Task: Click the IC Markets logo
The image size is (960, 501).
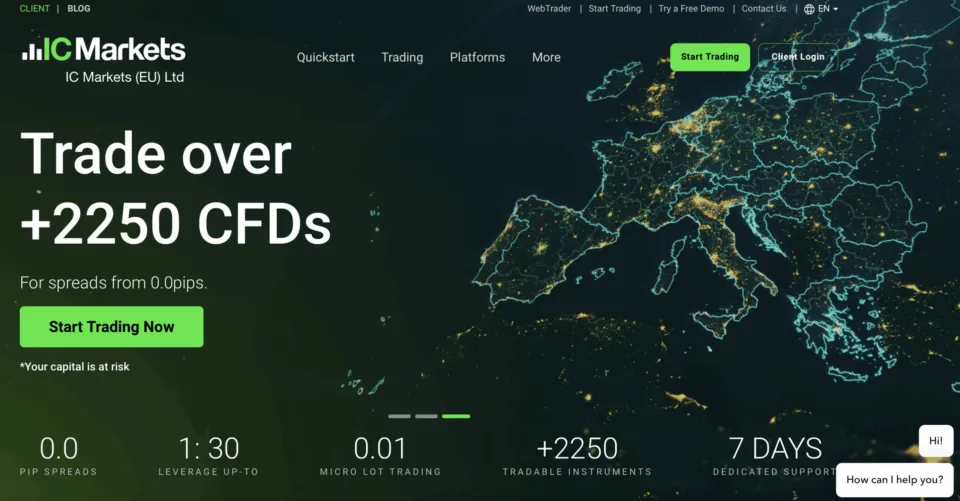Action: tap(103, 50)
